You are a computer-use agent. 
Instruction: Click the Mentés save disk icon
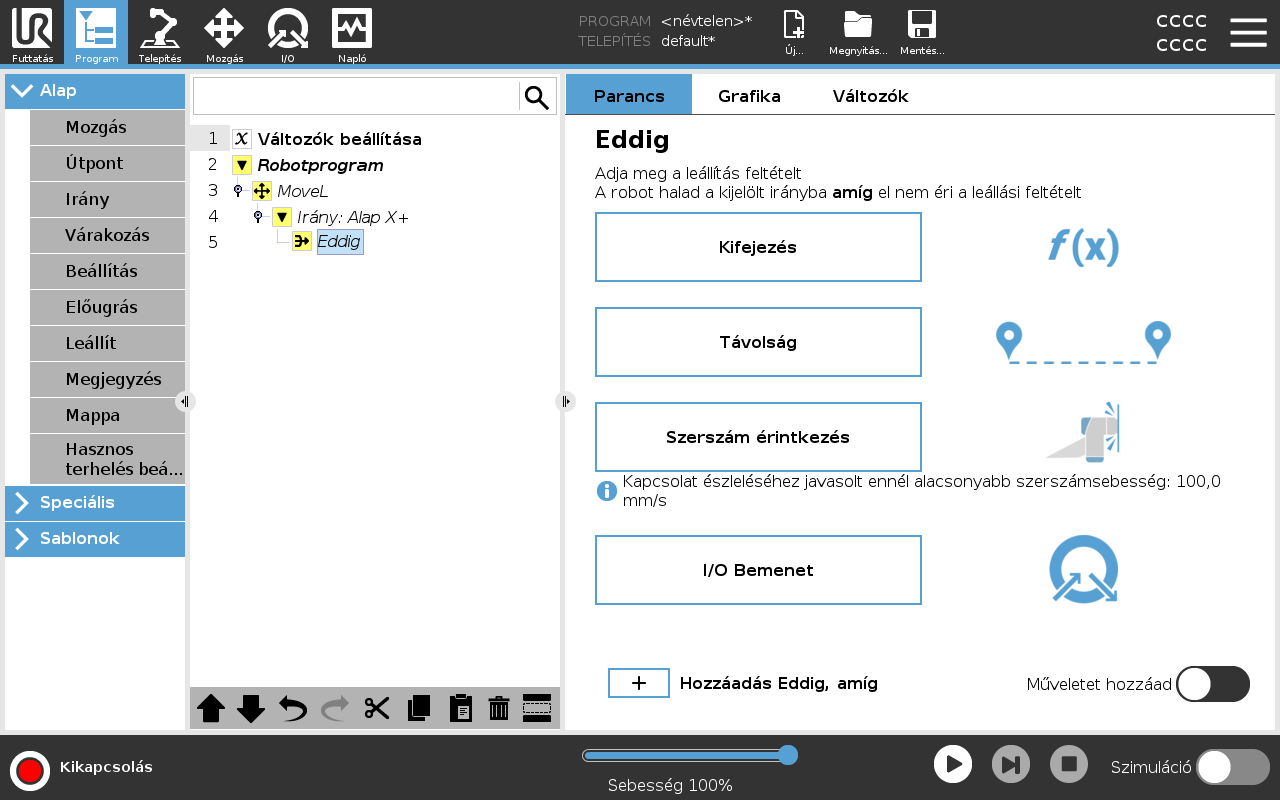[921, 32]
